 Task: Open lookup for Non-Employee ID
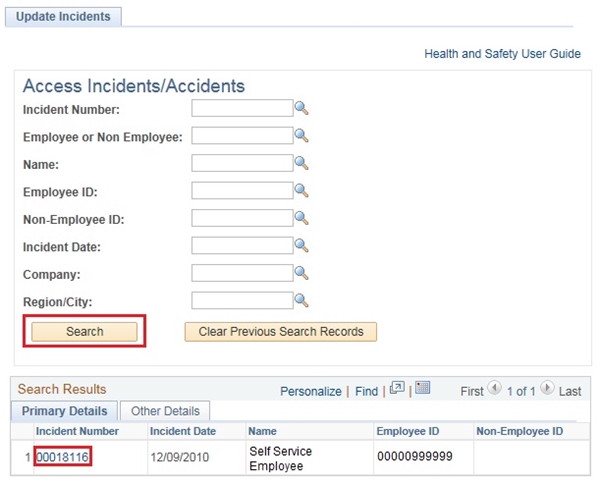(301, 218)
